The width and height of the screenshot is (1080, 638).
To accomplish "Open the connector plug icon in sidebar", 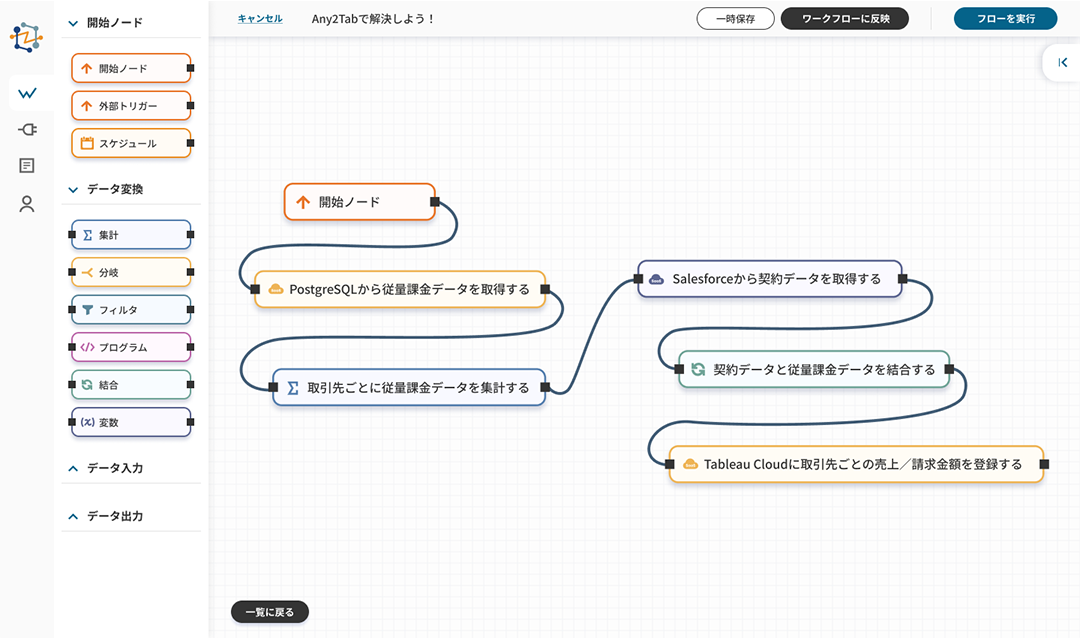I will [x=27, y=129].
